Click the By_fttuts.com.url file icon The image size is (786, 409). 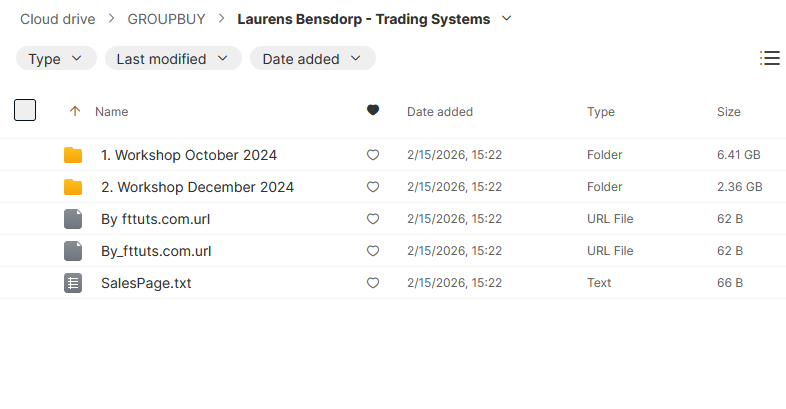coord(73,251)
